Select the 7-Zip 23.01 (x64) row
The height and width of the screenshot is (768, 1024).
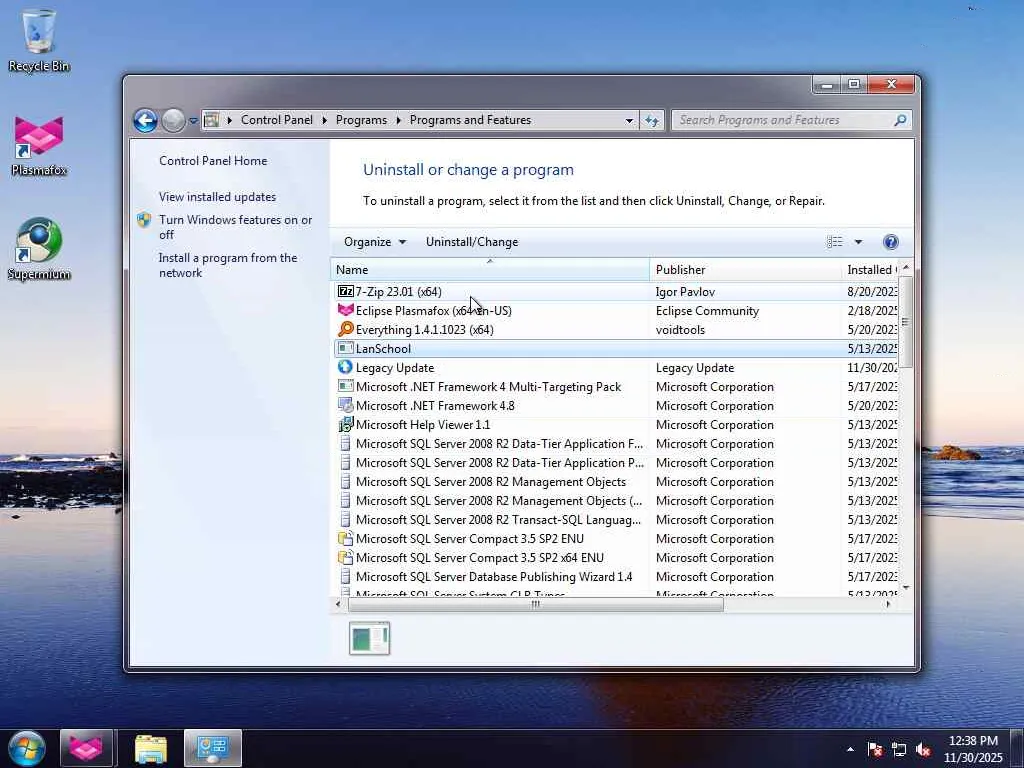click(x=615, y=291)
